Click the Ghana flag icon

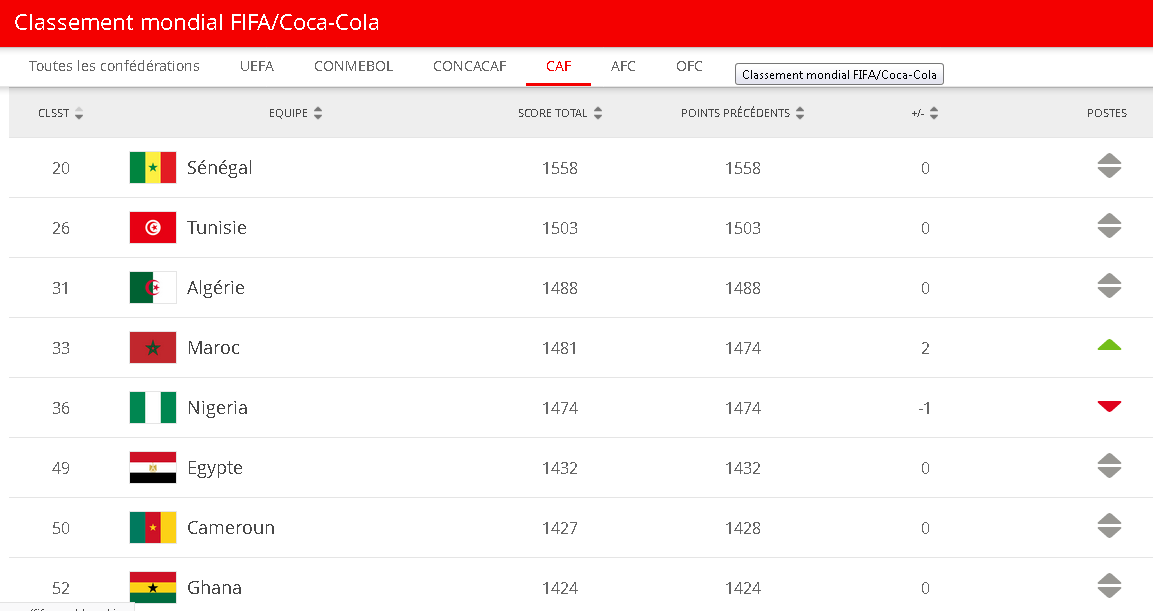[x=153, y=587]
